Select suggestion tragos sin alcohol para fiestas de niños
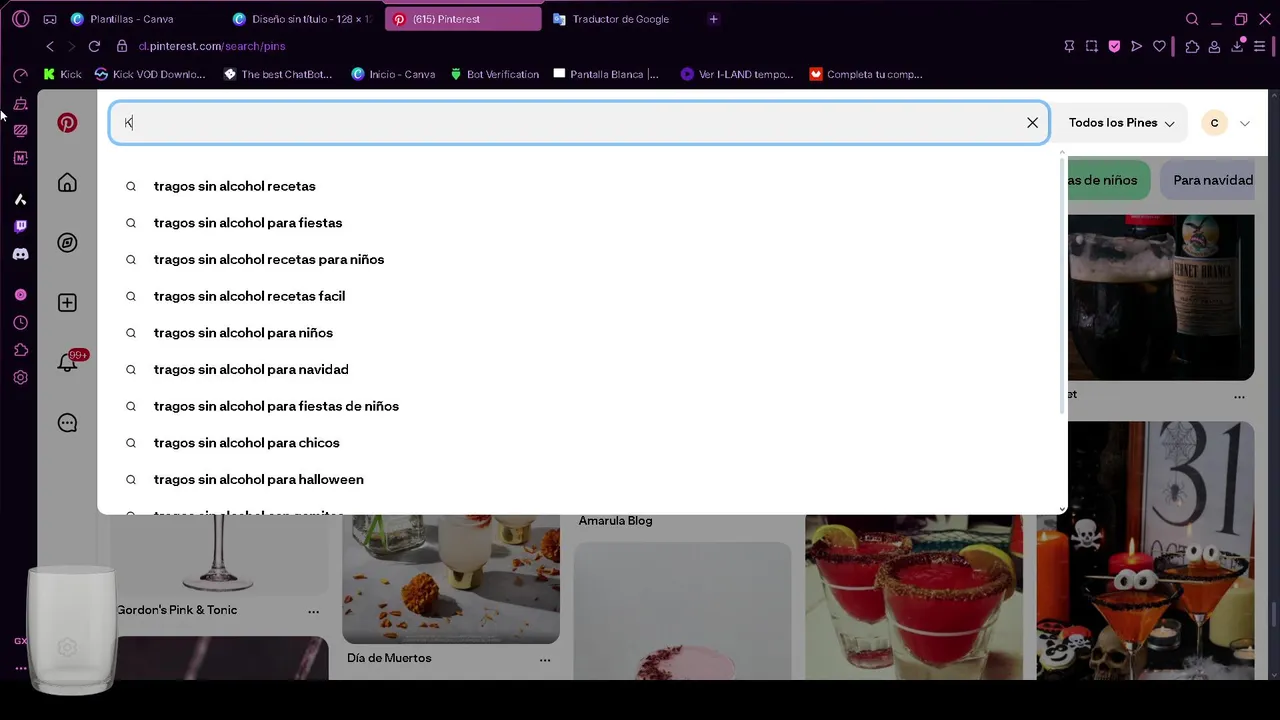Viewport: 1280px width, 720px height. (276, 406)
